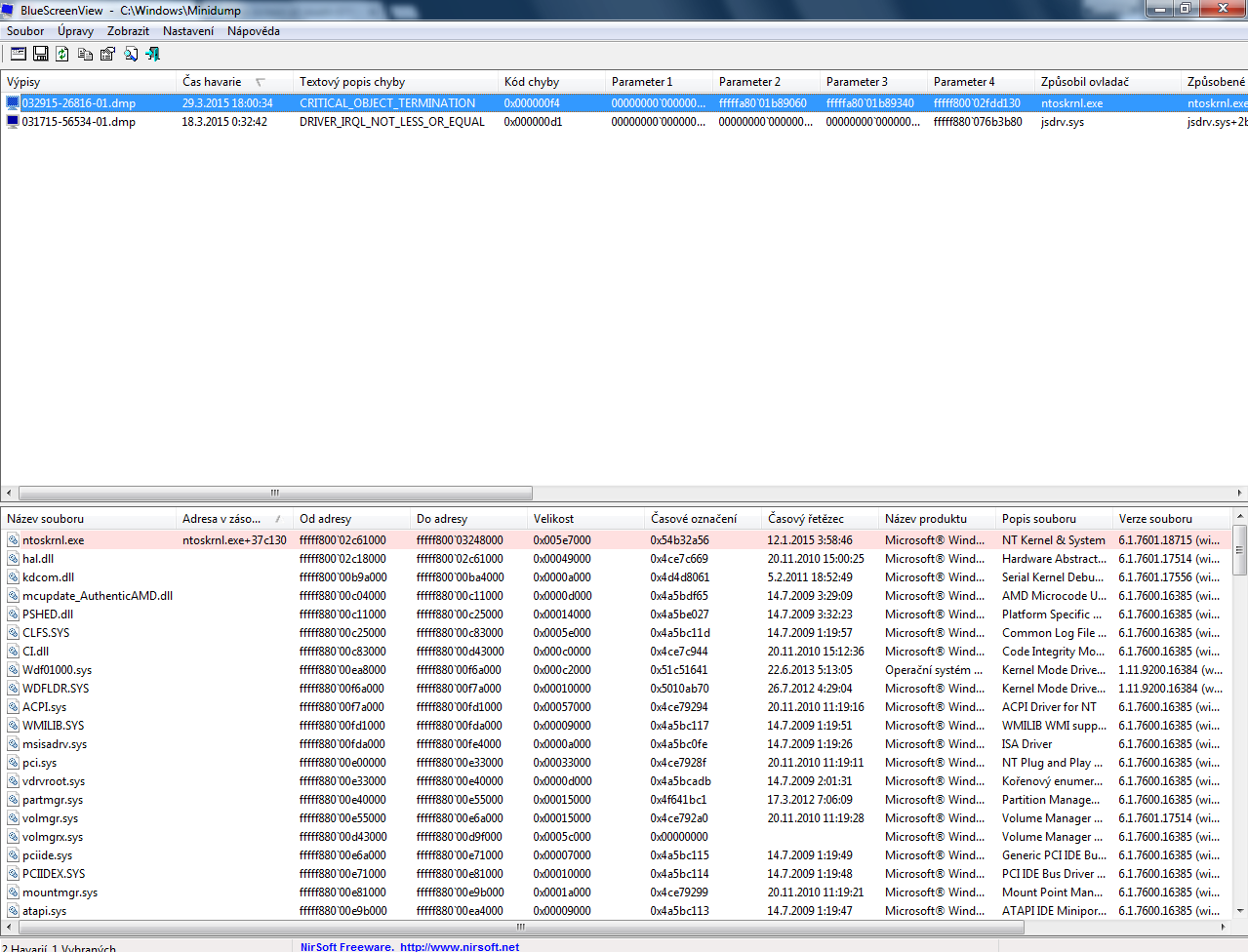This screenshot has height=952, width=1248.
Task: Click the lower pane horizontal scrollbar thumb
Action: pos(521,928)
